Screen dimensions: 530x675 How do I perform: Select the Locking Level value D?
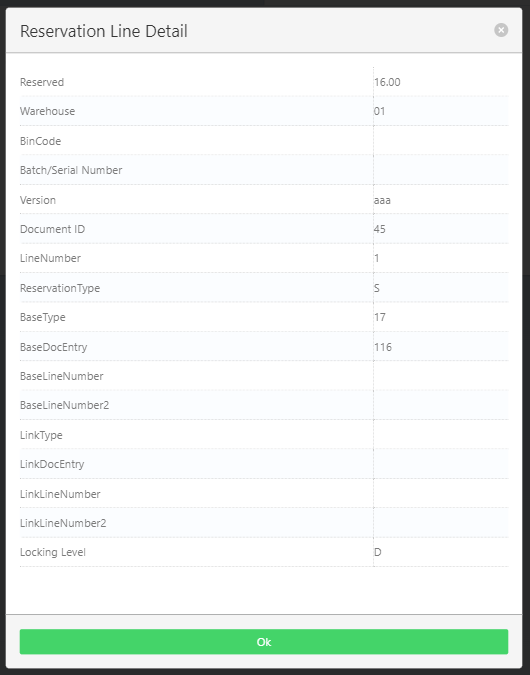point(378,552)
